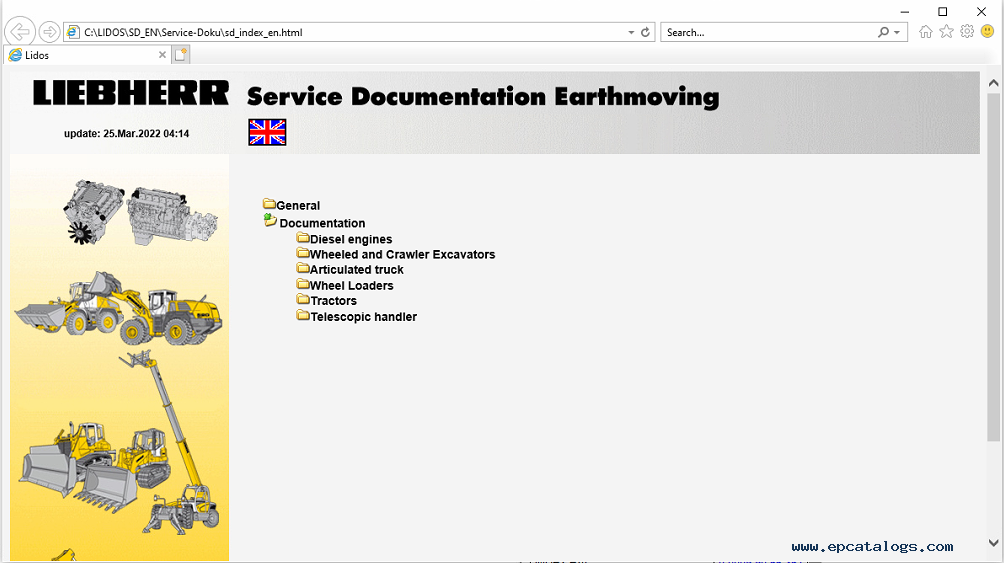Minimize the browser window
The width and height of the screenshot is (1004, 563).
[904, 12]
